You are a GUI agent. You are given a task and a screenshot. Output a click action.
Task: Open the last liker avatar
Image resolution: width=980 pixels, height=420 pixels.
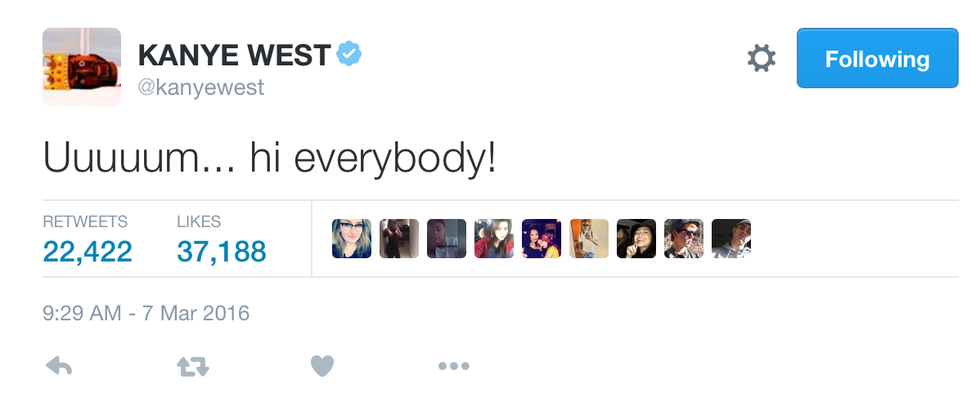click(x=731, y=239)
